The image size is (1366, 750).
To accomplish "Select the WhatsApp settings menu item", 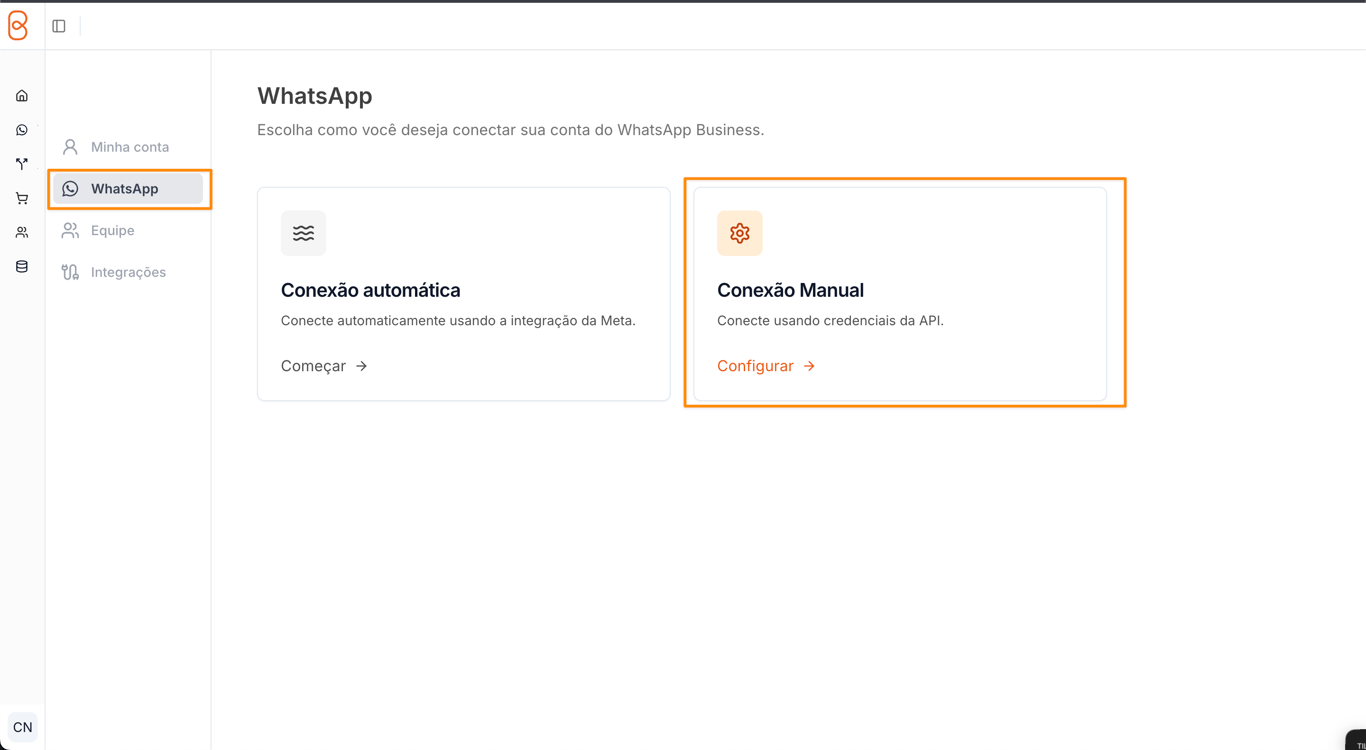I will 128,189.
